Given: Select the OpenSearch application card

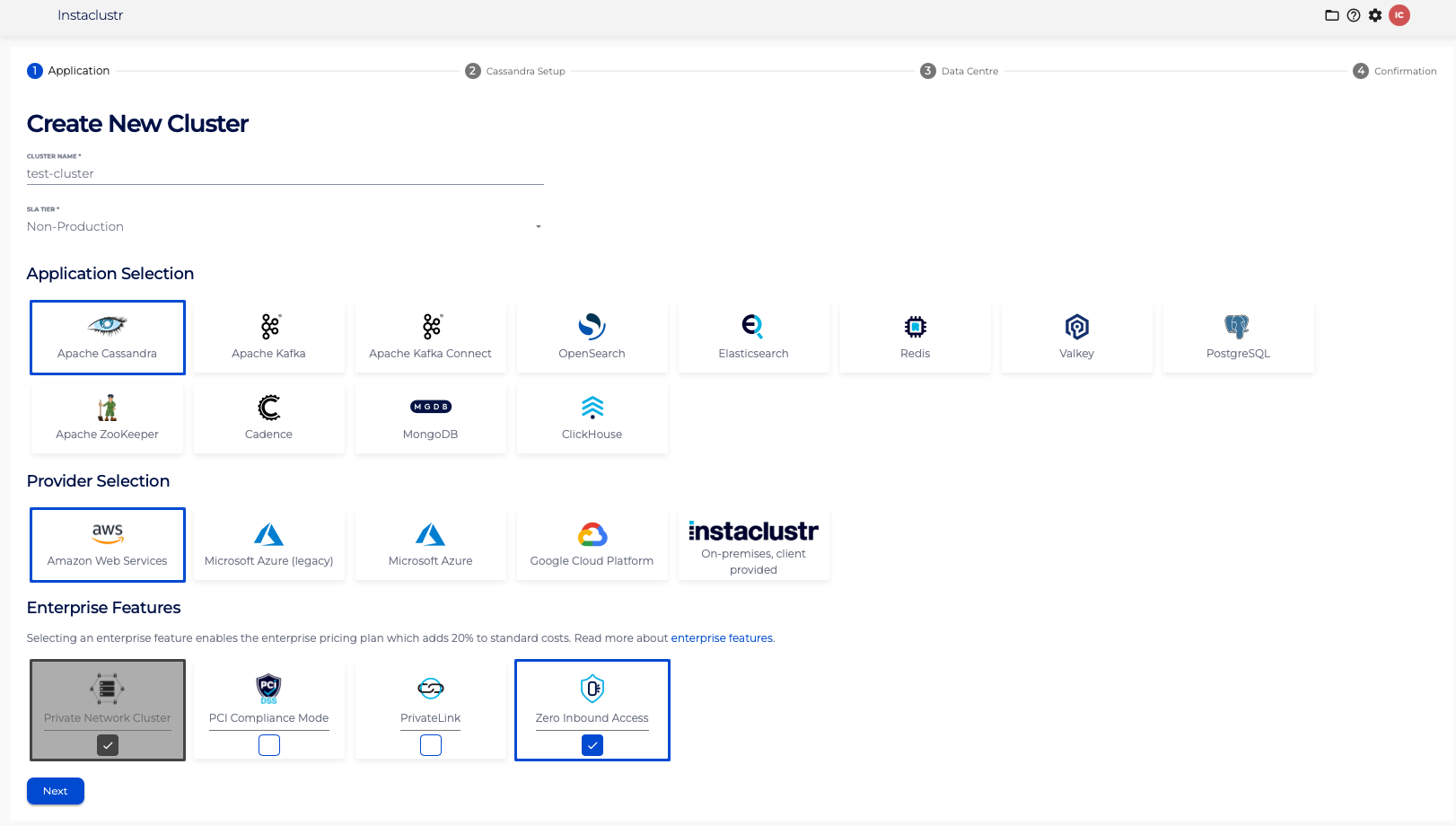Looking at the screenshot, I should (x=592, y=338).
